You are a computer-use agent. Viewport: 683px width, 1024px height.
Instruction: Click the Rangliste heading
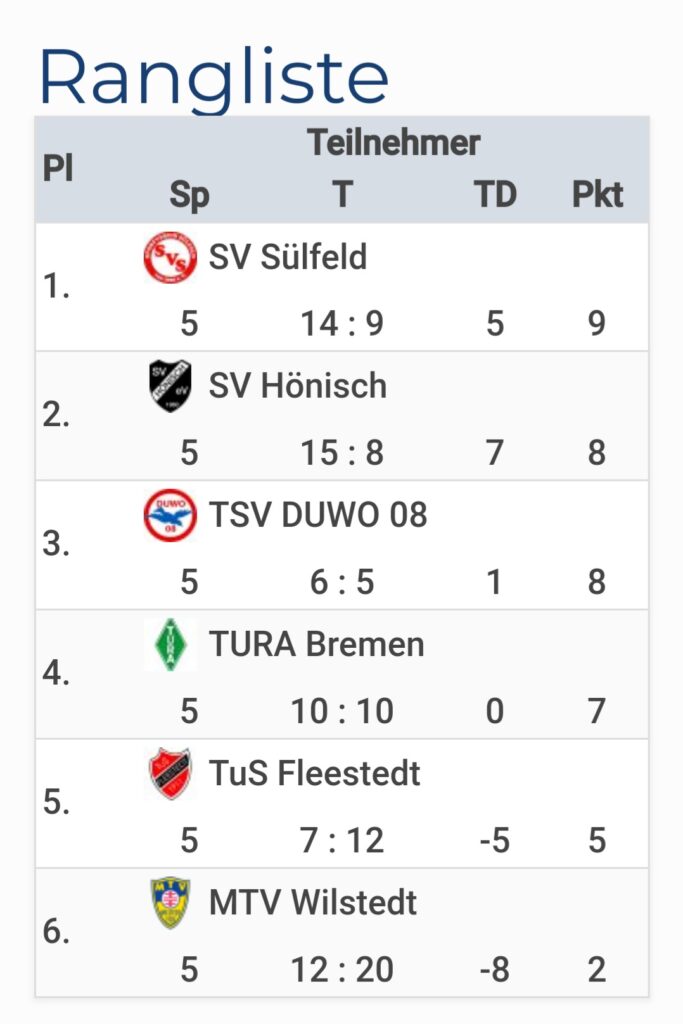(x=214, y=78)
